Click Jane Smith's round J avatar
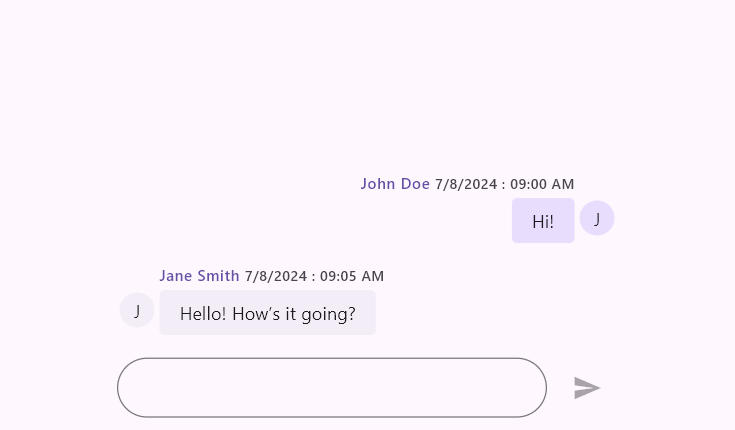Screen dimensions: 735x430 point(137,311)
